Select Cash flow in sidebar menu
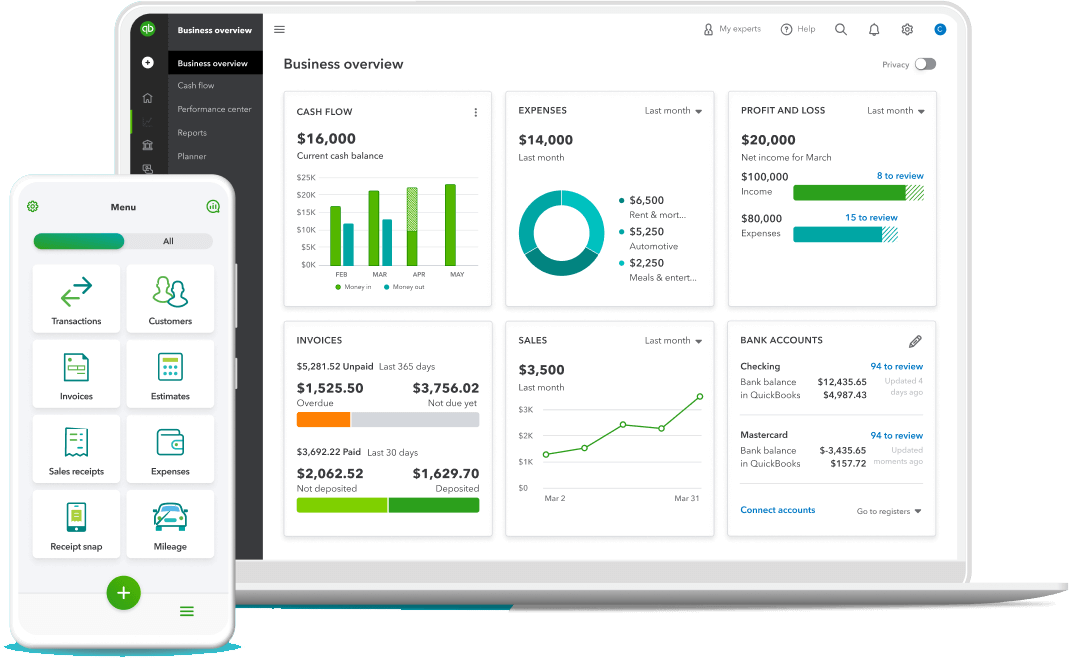Viewport: 1069px width, 658px height. click(x=196, y=85)
